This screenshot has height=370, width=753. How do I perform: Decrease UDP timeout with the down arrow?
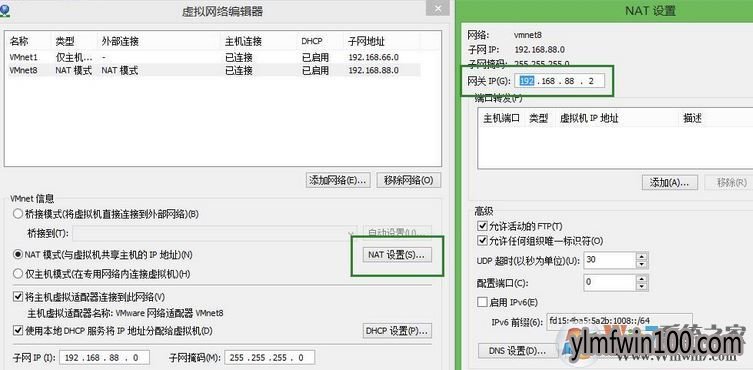pos(642,265)
